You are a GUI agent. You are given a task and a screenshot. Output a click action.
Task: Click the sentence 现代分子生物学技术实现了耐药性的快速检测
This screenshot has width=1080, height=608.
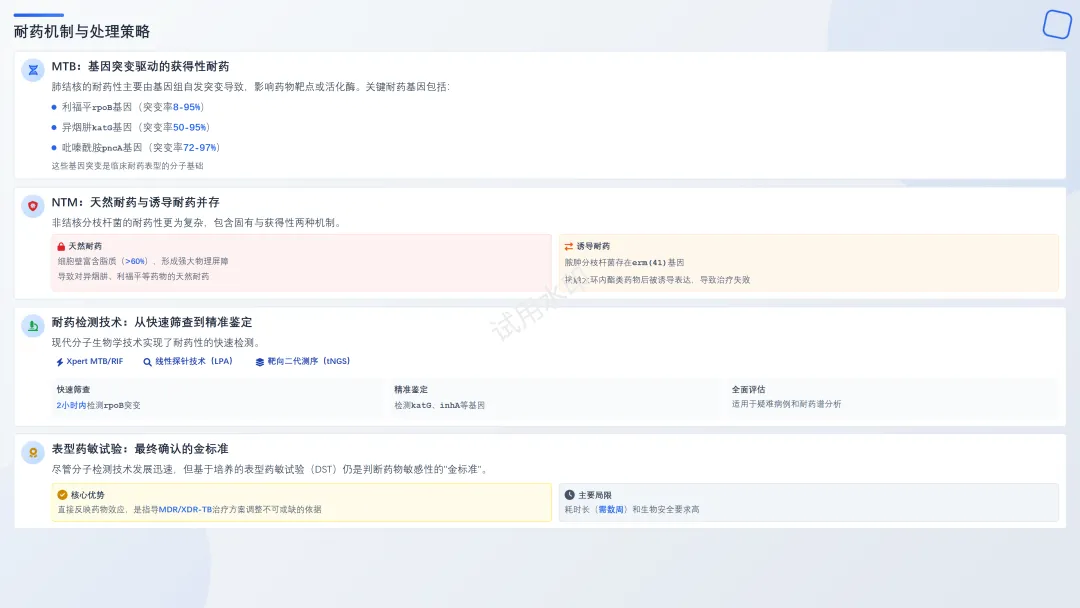click(x=156, y=343)
